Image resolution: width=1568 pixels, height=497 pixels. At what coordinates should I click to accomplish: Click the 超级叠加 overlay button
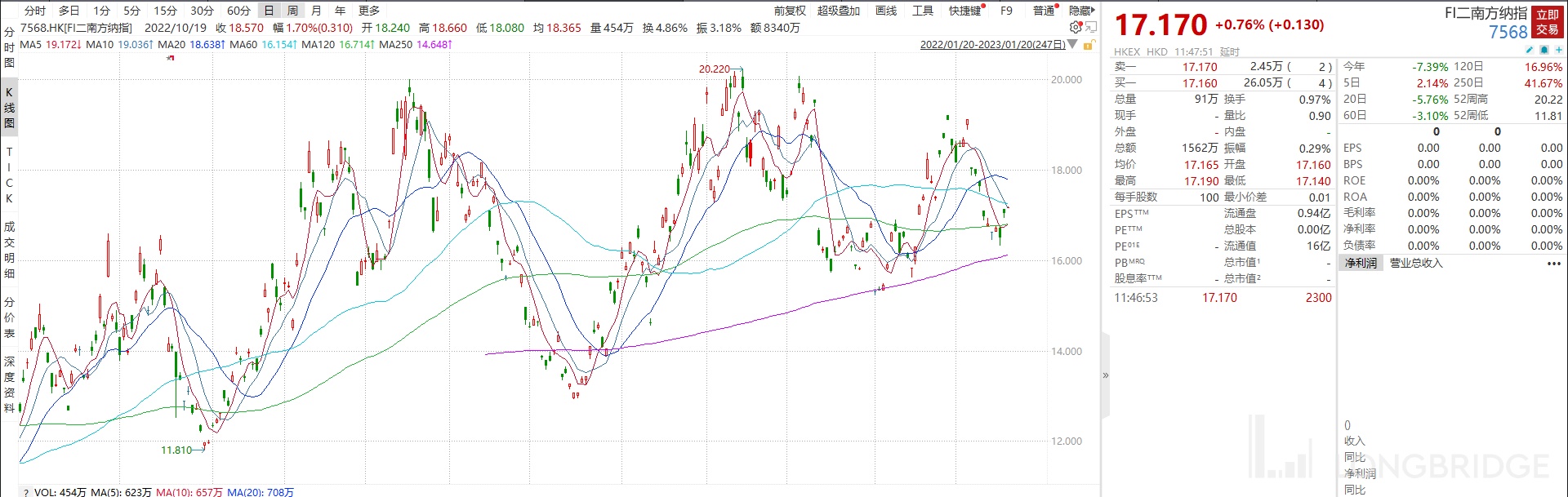[x=839, y=11]
